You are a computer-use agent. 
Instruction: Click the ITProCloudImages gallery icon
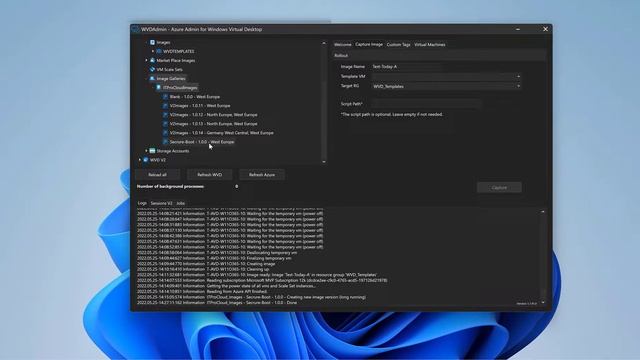(159, 87)
